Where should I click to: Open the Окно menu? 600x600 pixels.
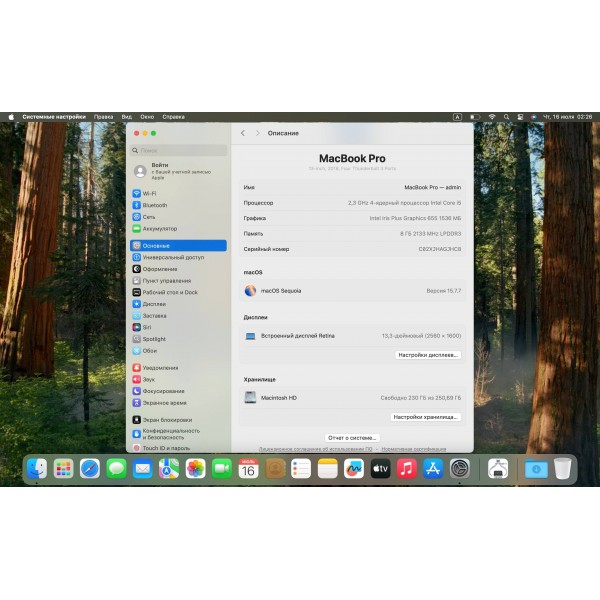point(147,117)
